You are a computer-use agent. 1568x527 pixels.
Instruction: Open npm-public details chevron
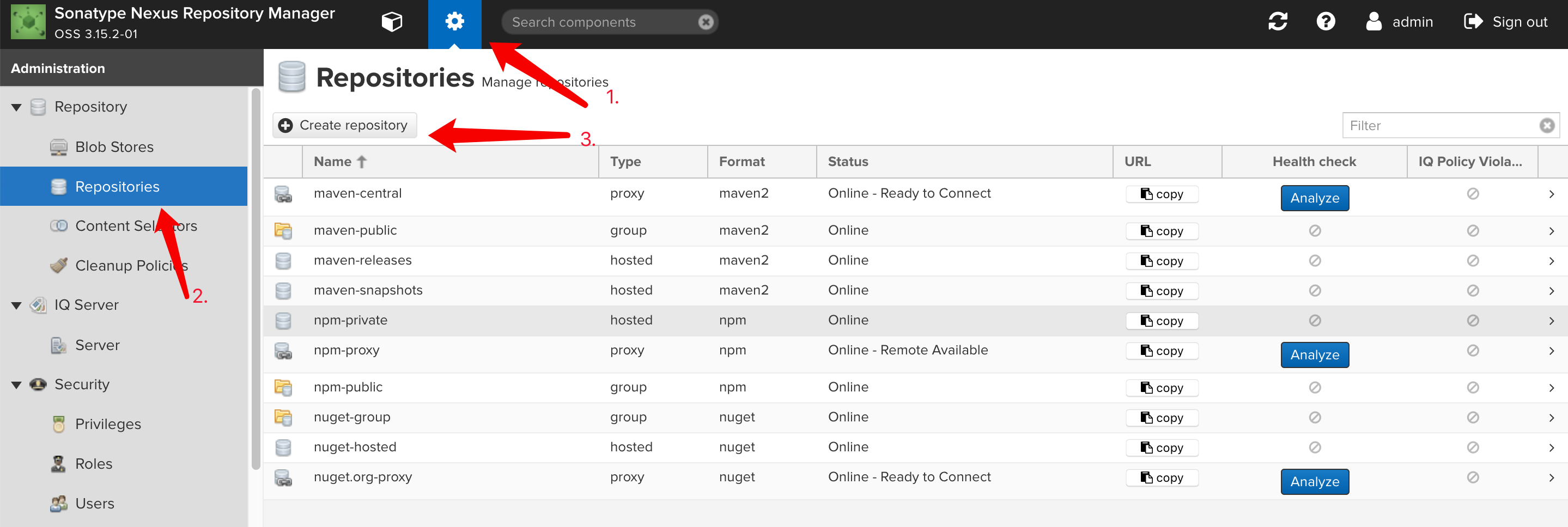(x=1552, y=388)
